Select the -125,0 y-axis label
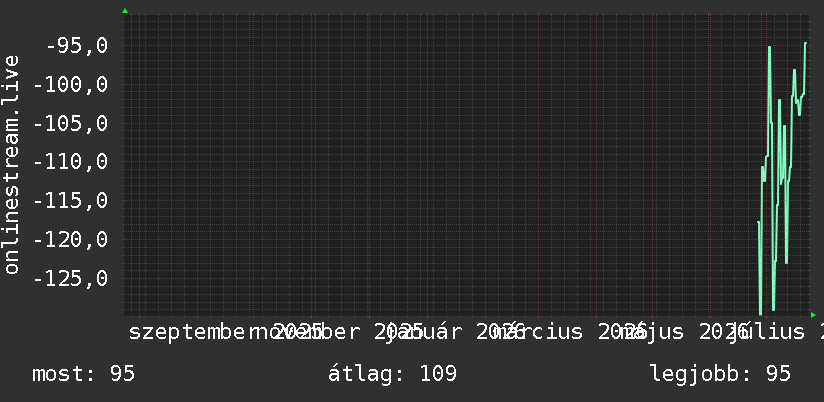Image resolution: width=824 pixels, height=402 pixels. point(71,279)
